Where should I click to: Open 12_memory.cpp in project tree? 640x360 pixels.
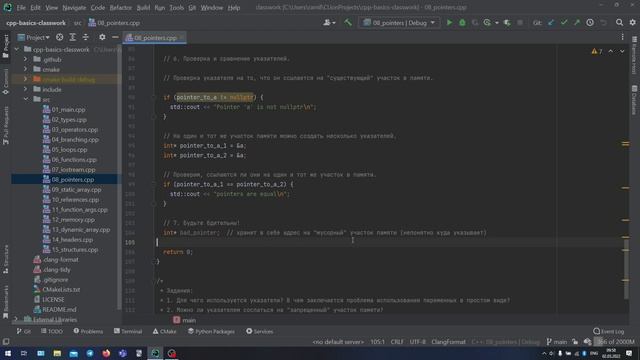pos(73,220)
